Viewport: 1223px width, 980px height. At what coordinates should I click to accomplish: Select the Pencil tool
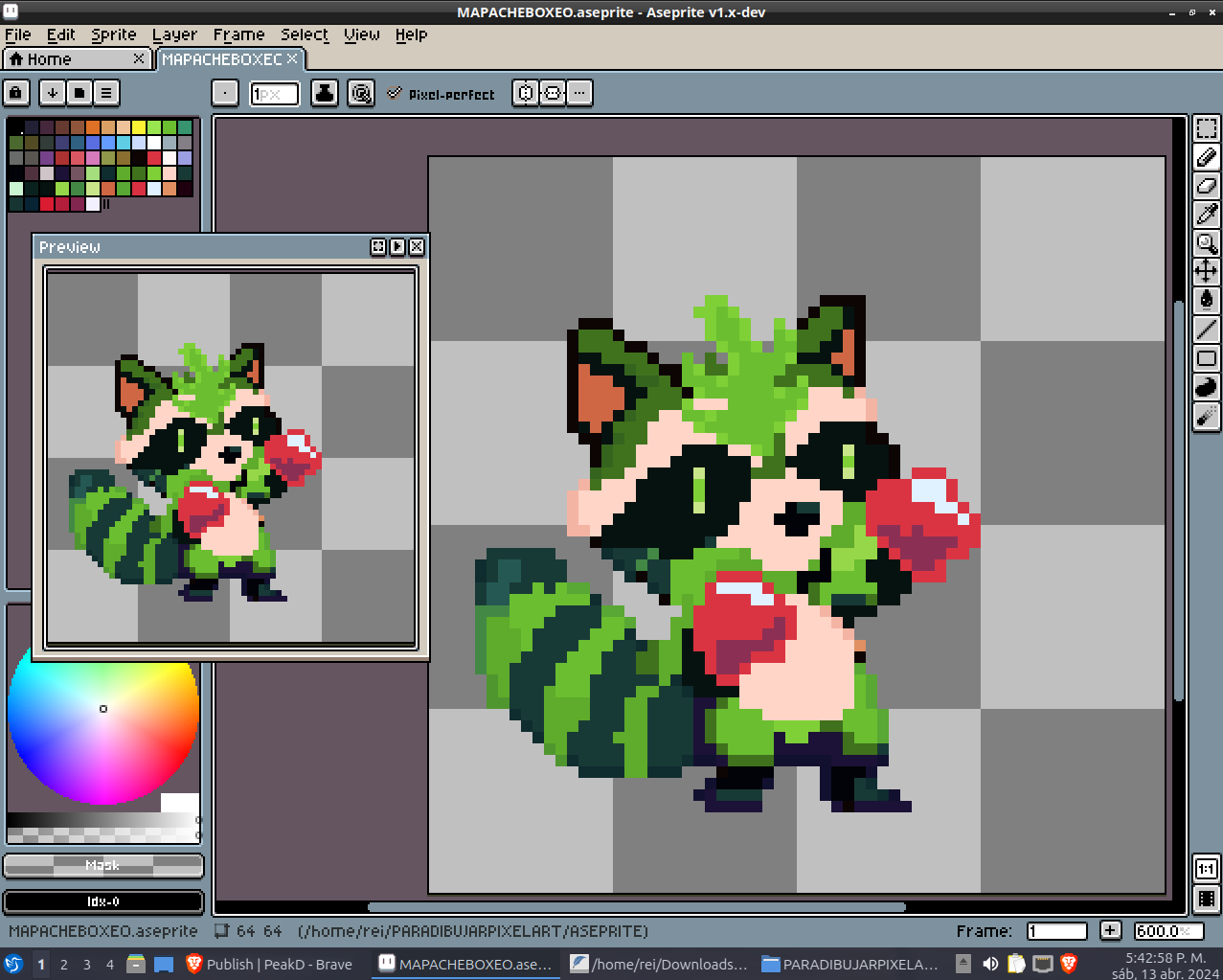tap(1206, 157)
